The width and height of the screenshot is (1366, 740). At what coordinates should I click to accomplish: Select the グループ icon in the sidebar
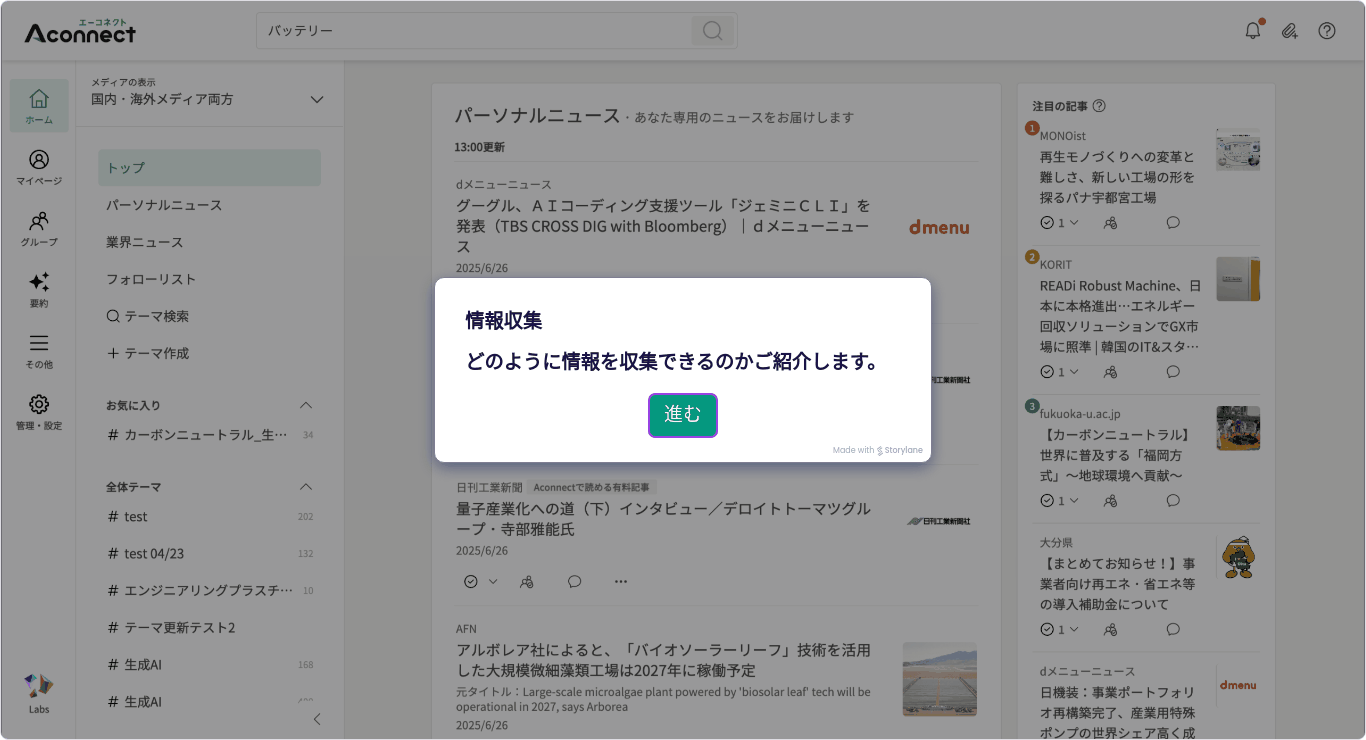[x=38, y=228]
